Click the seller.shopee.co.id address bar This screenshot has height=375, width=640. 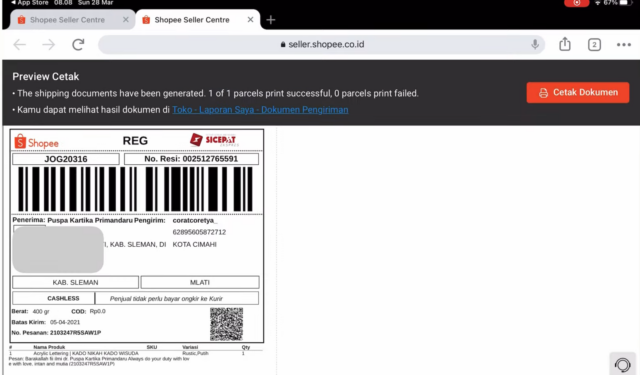(x=322, y=44)
